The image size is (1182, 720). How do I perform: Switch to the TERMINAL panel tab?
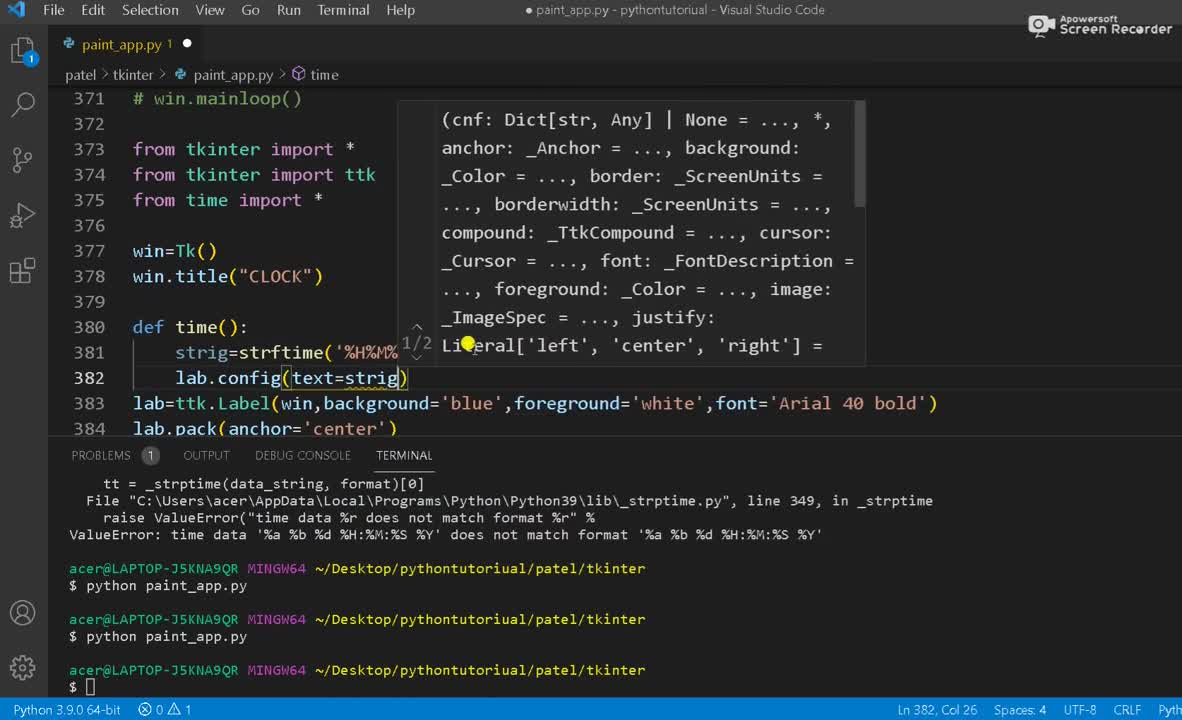tap(404, 455)
